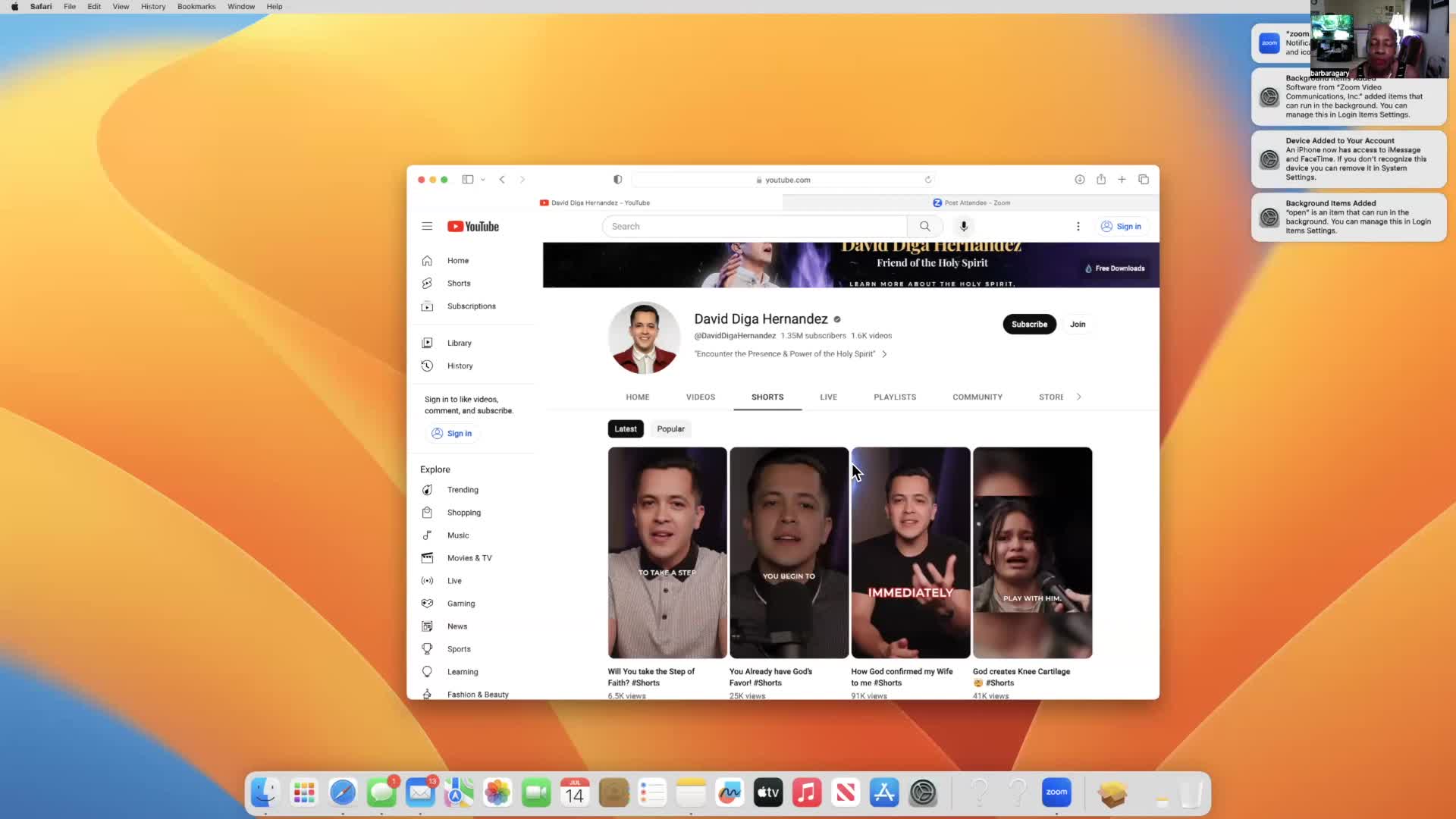The height and width of the screenshot is (819, 1456).
Task: Click Safari share button
Action: [x=1100, y=180]
